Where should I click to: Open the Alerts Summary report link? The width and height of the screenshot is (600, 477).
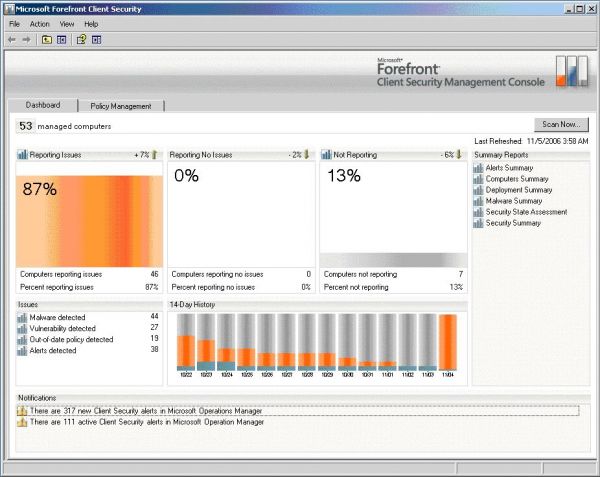(509, 168)
